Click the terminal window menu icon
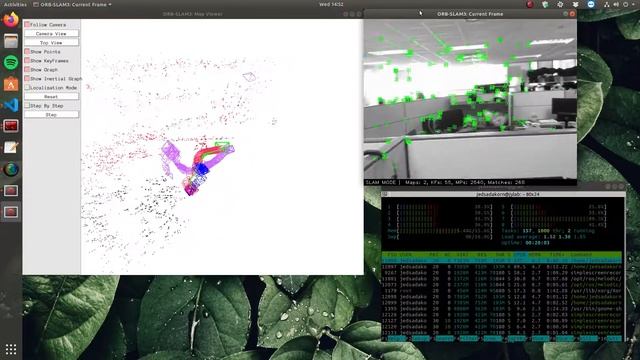 pyautogui.click(x=385, y=194)
